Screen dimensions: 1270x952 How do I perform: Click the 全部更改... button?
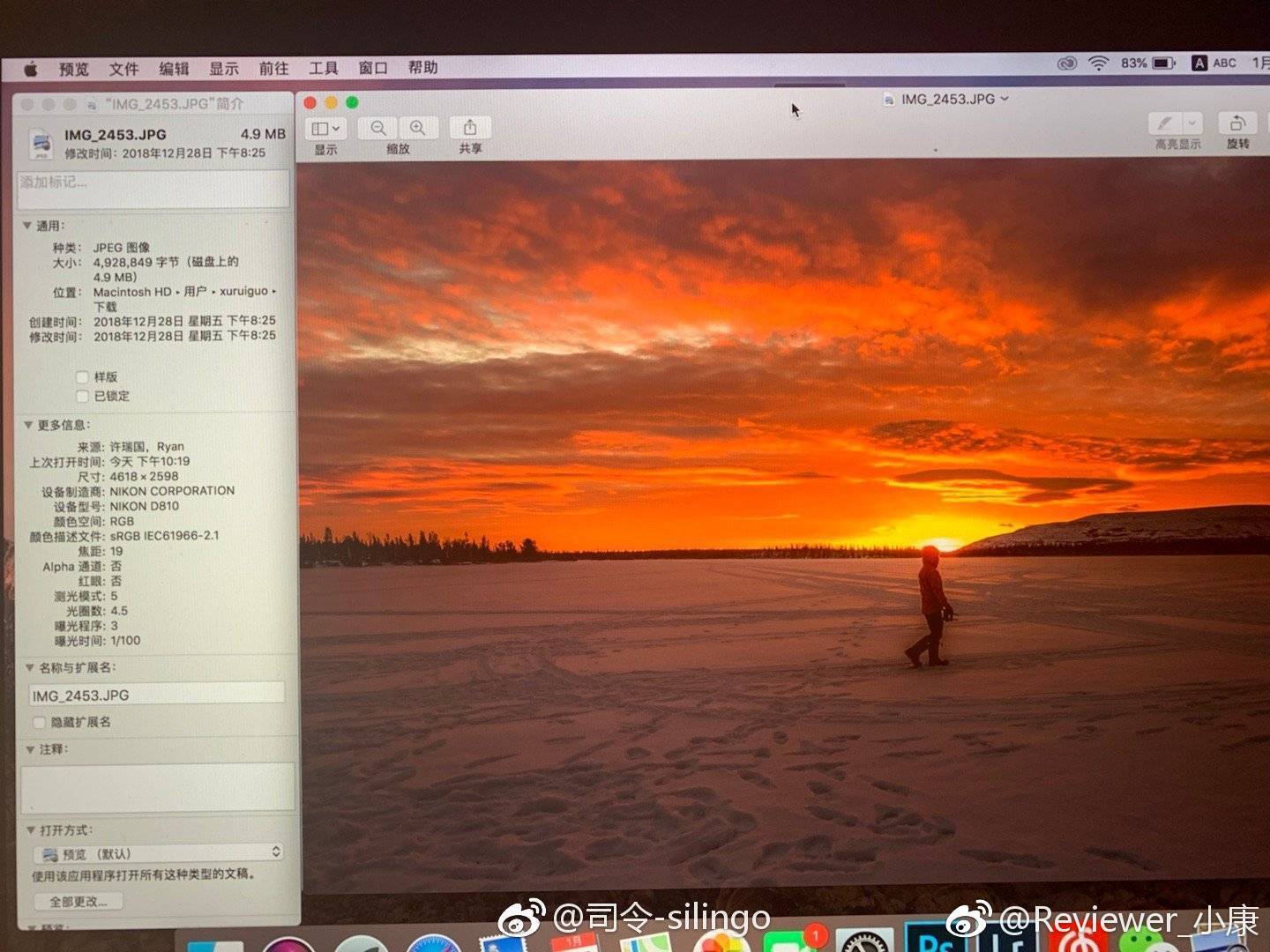pos(78,902)
